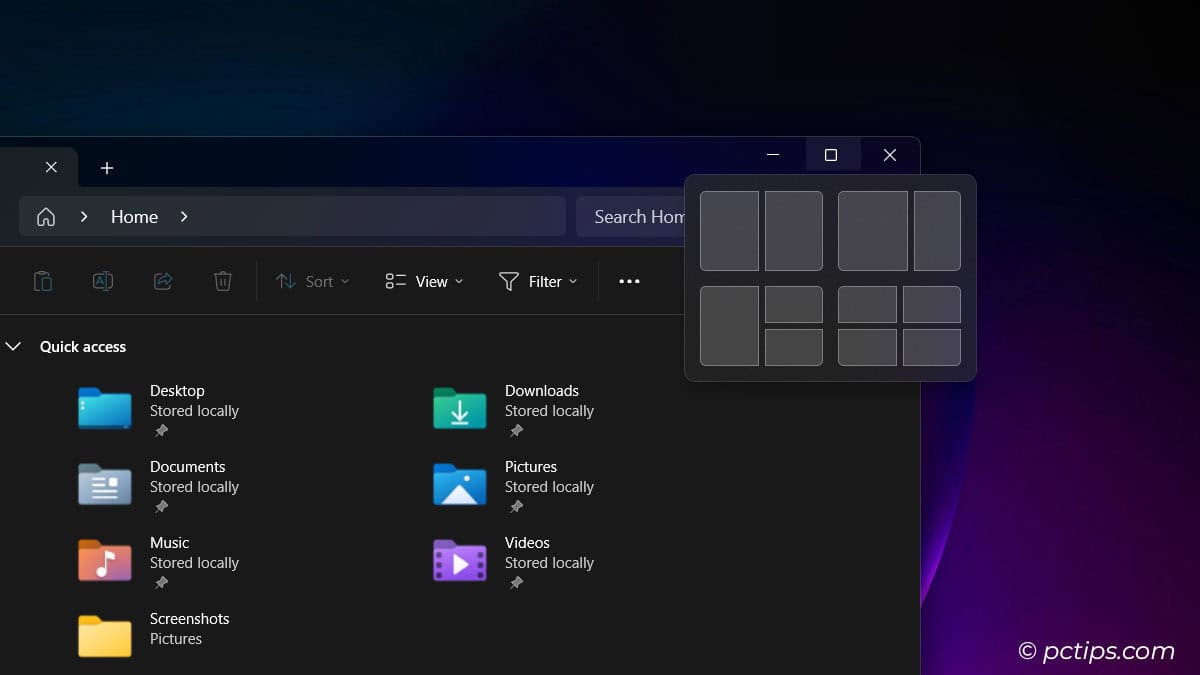Screen dimensions: 1200x675
Task: Open the Downloads folder icon
Action: pyautogui.click(x=459, y=408)
